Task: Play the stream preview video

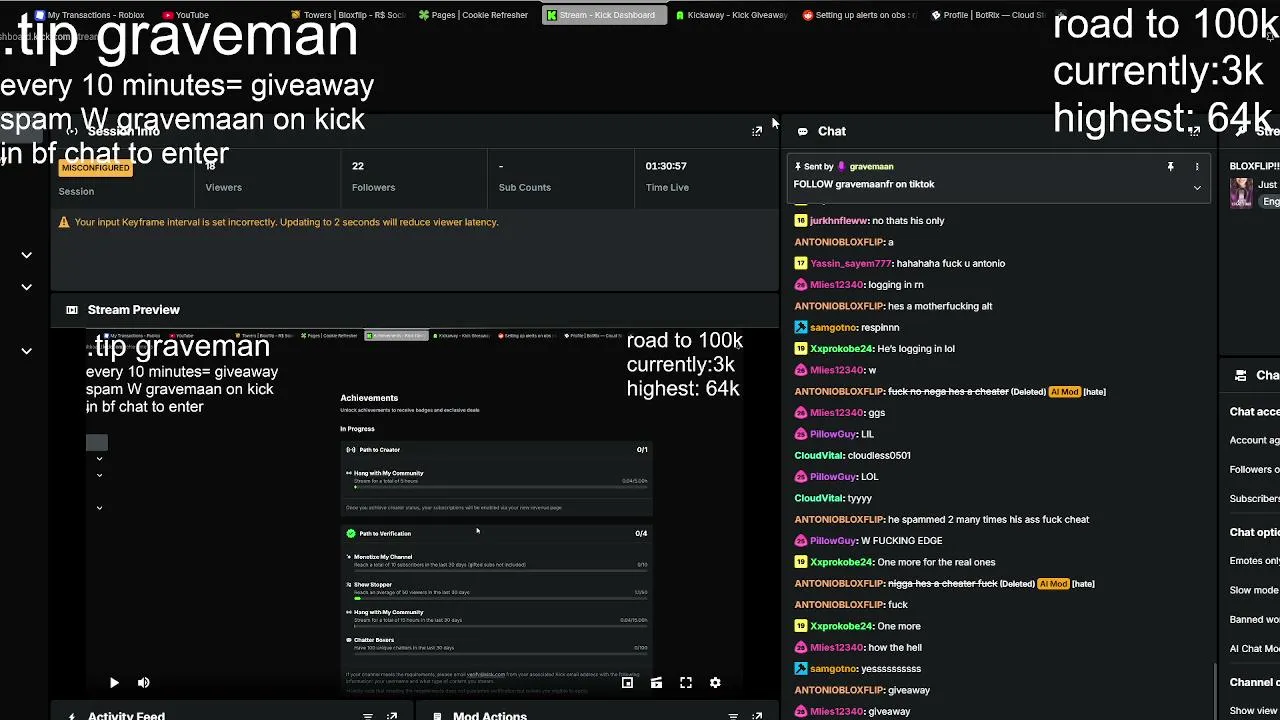Action: [114, 683]
